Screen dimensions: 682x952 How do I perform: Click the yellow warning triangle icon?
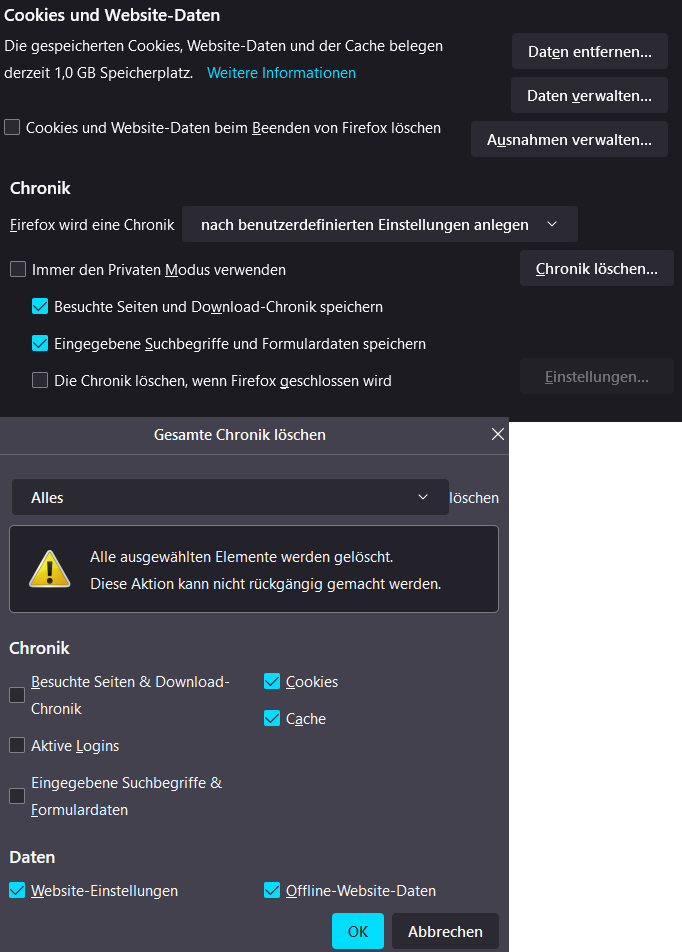point(49,569)
